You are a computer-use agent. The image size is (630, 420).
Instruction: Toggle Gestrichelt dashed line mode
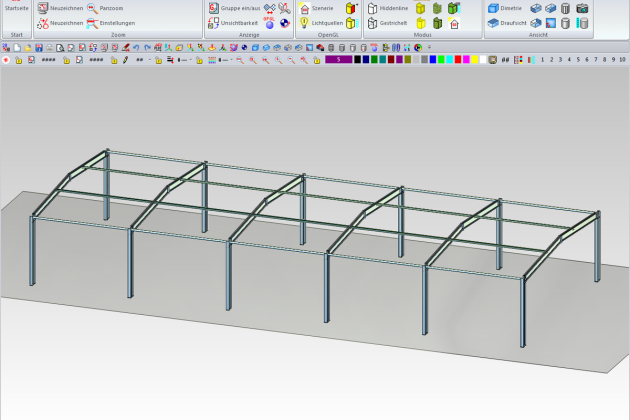point(372,22)
